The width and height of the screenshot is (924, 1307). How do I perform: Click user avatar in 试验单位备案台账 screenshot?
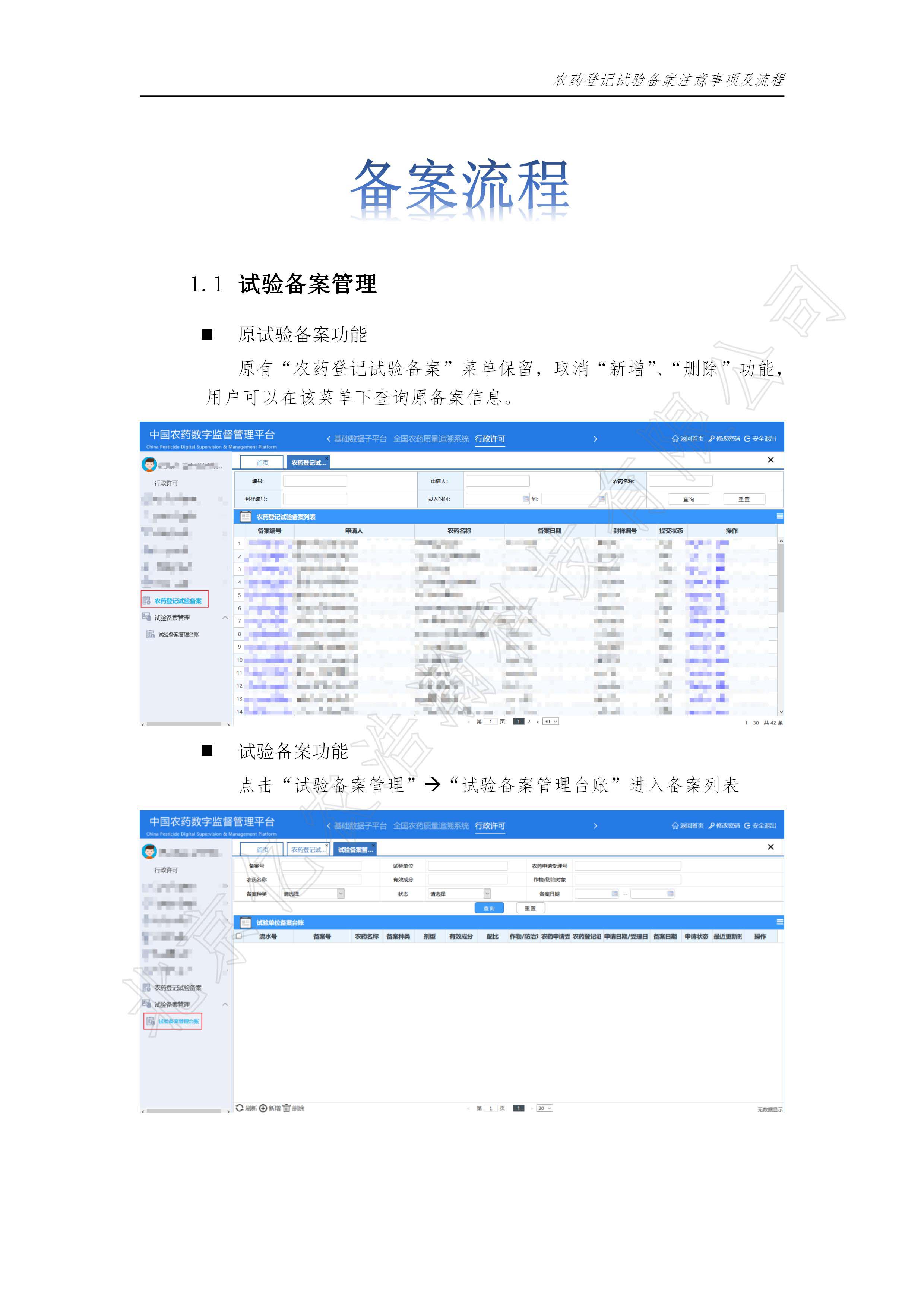(x=149, y=852)
